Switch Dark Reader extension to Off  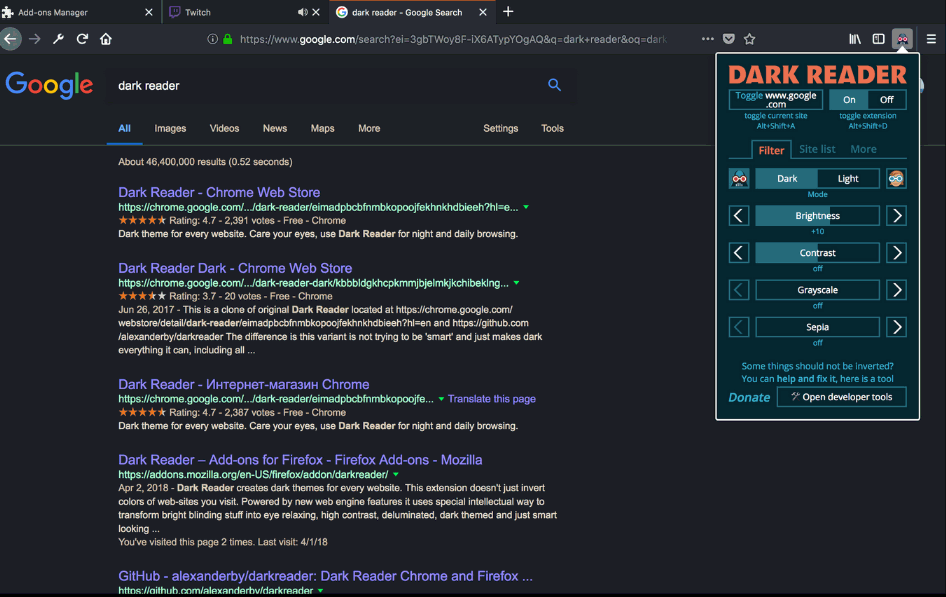click(x=887, y=100)
